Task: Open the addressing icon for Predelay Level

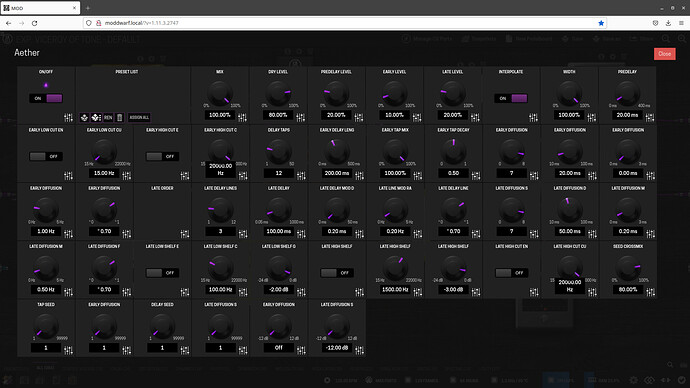Action: pyautogui.click(x=359, y=117)
